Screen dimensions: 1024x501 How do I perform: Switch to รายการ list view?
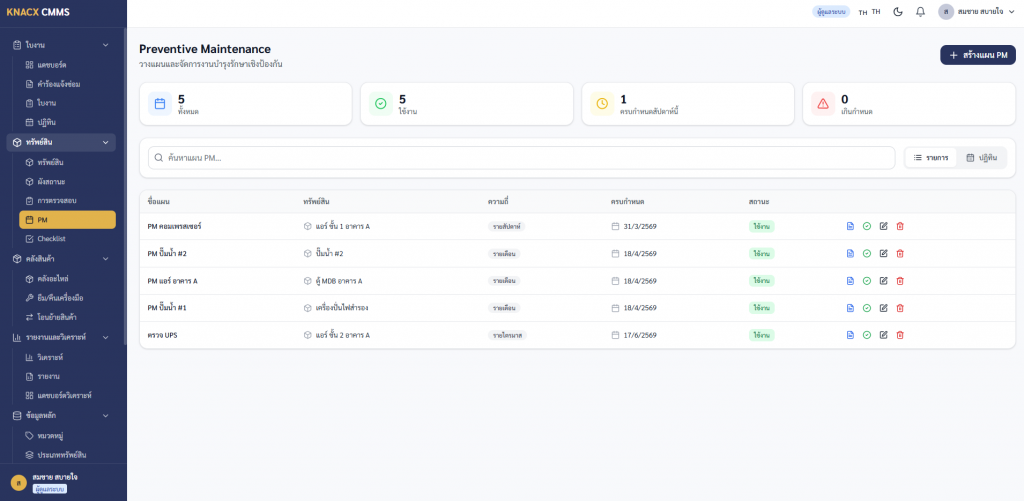click(931, 158)
